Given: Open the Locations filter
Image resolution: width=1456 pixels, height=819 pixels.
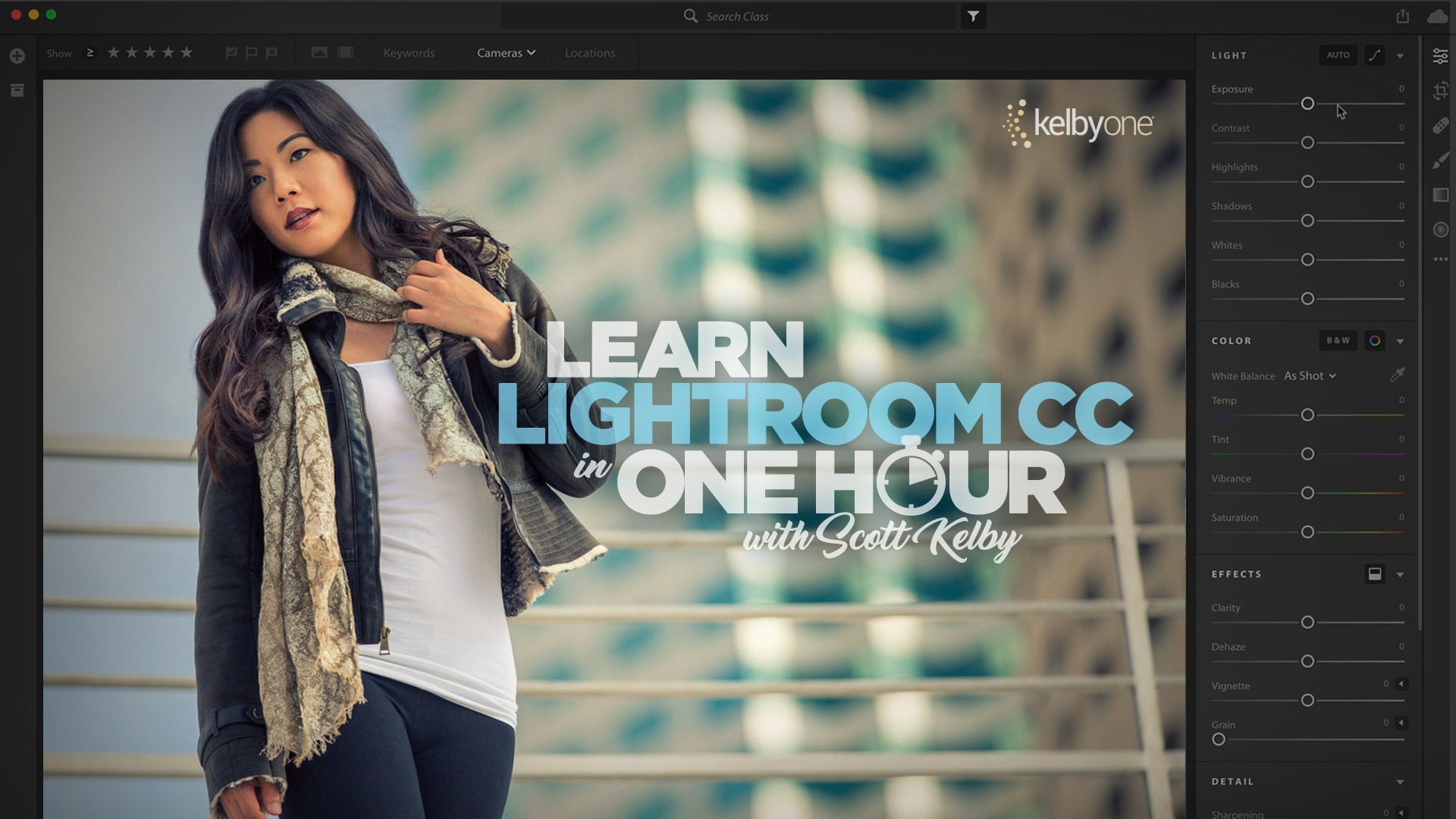Looking at the screenshot, I should click(x=590, y=52).
